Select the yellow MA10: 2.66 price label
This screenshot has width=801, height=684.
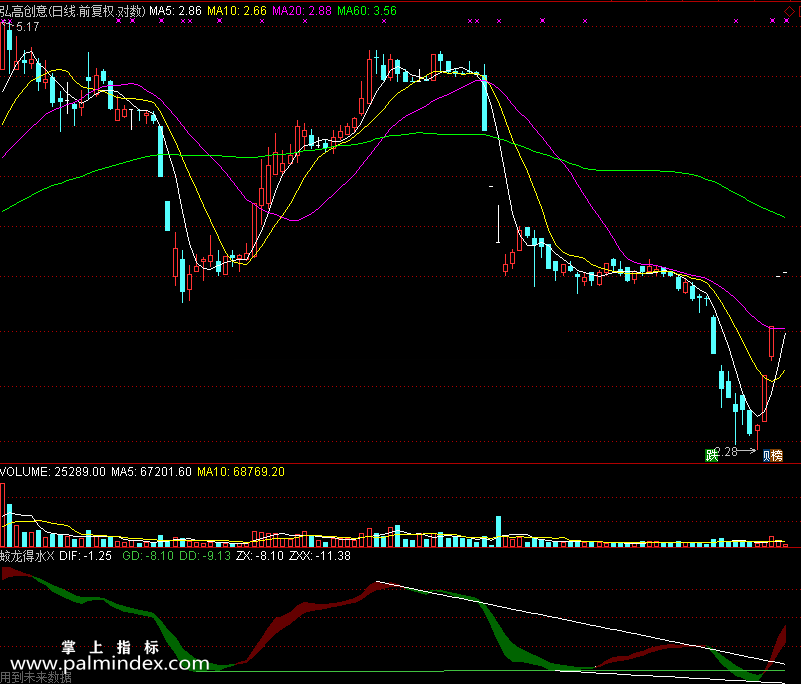(x=237, y=11)
